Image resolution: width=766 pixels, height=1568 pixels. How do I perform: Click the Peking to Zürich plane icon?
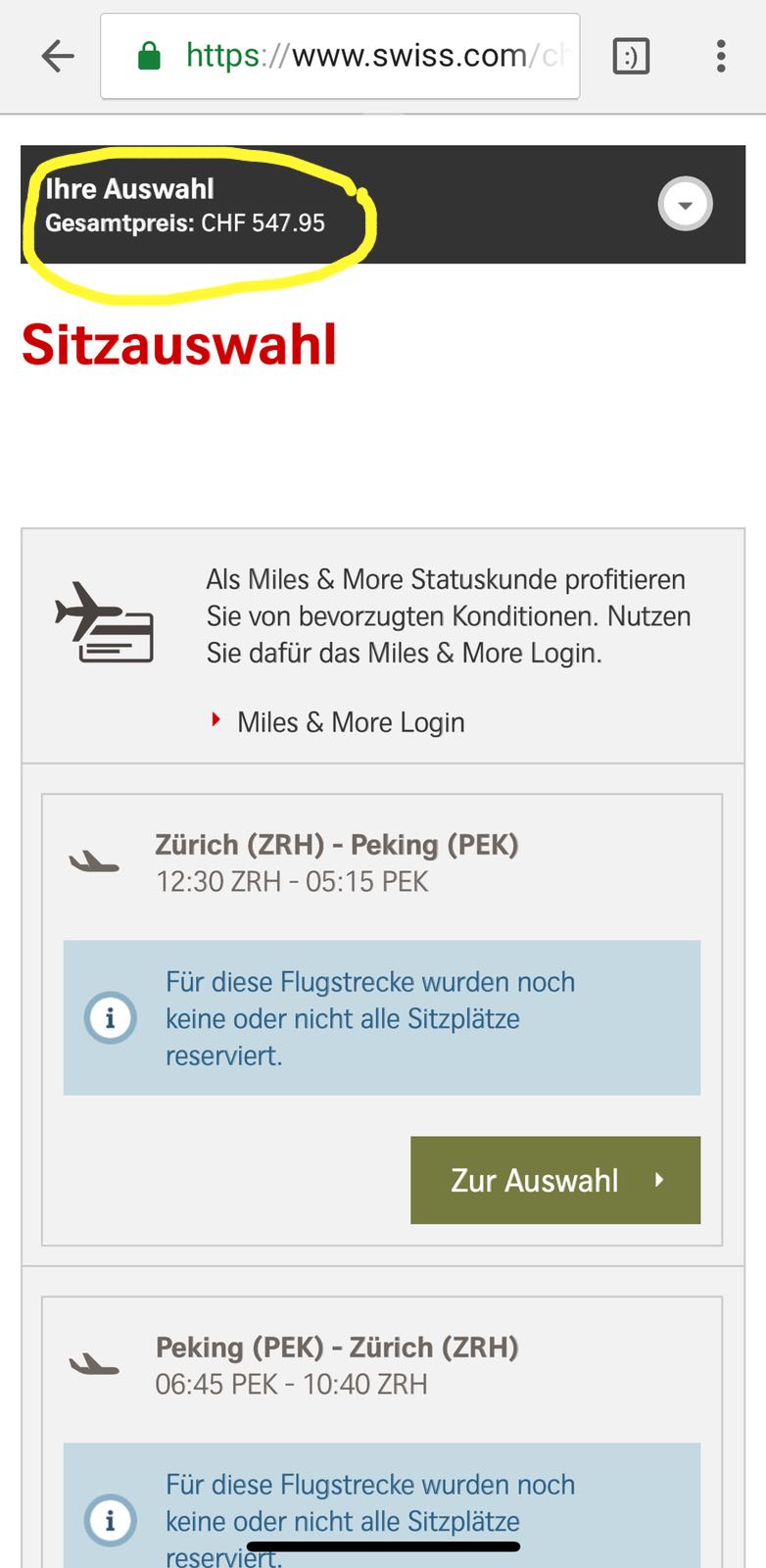pyautogui.click(x=94, y=1364)
